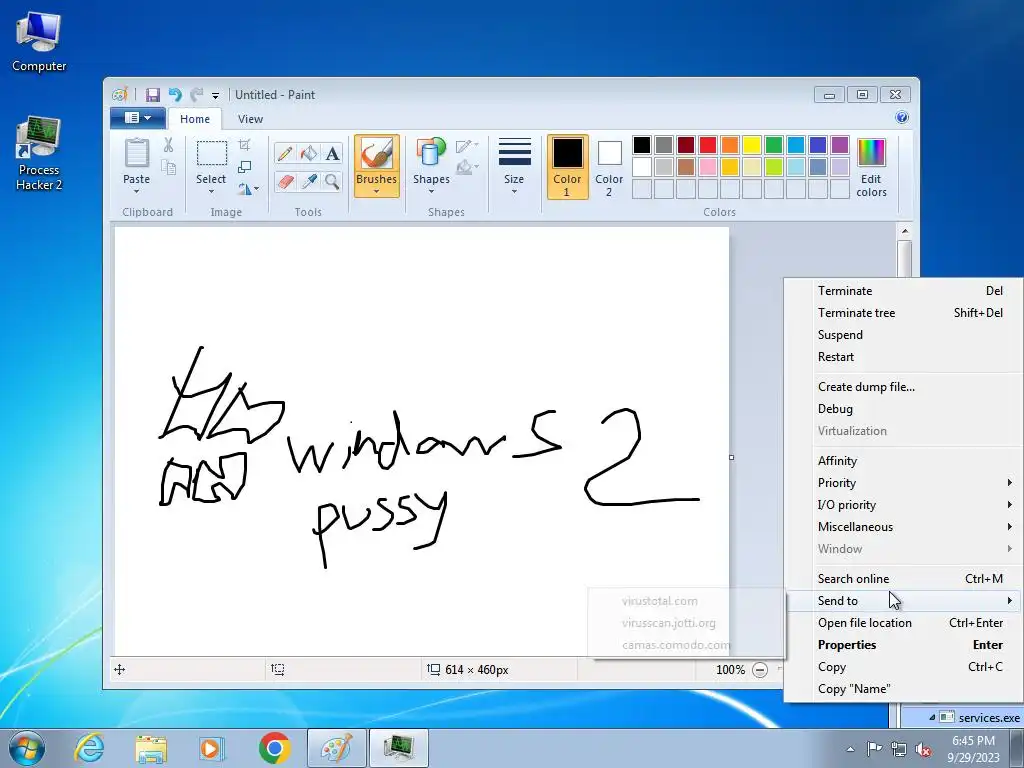1024x768 pixels.
Task: Choose Terminate in the context menu
Action: tap(904, 291)
